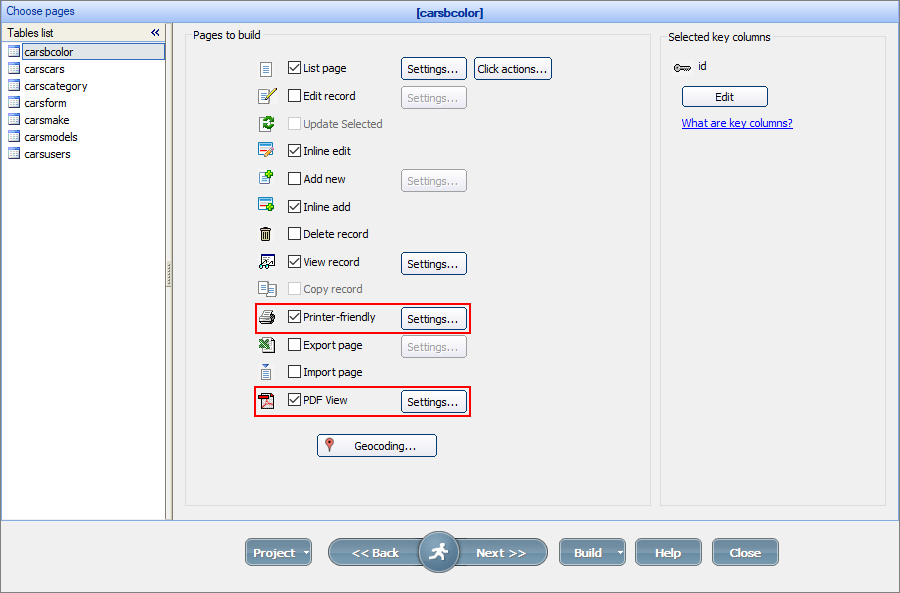This screenshot has height=593, width=900.
Task: Collapse the Tables list panel
Action: [x=155, y=32]
